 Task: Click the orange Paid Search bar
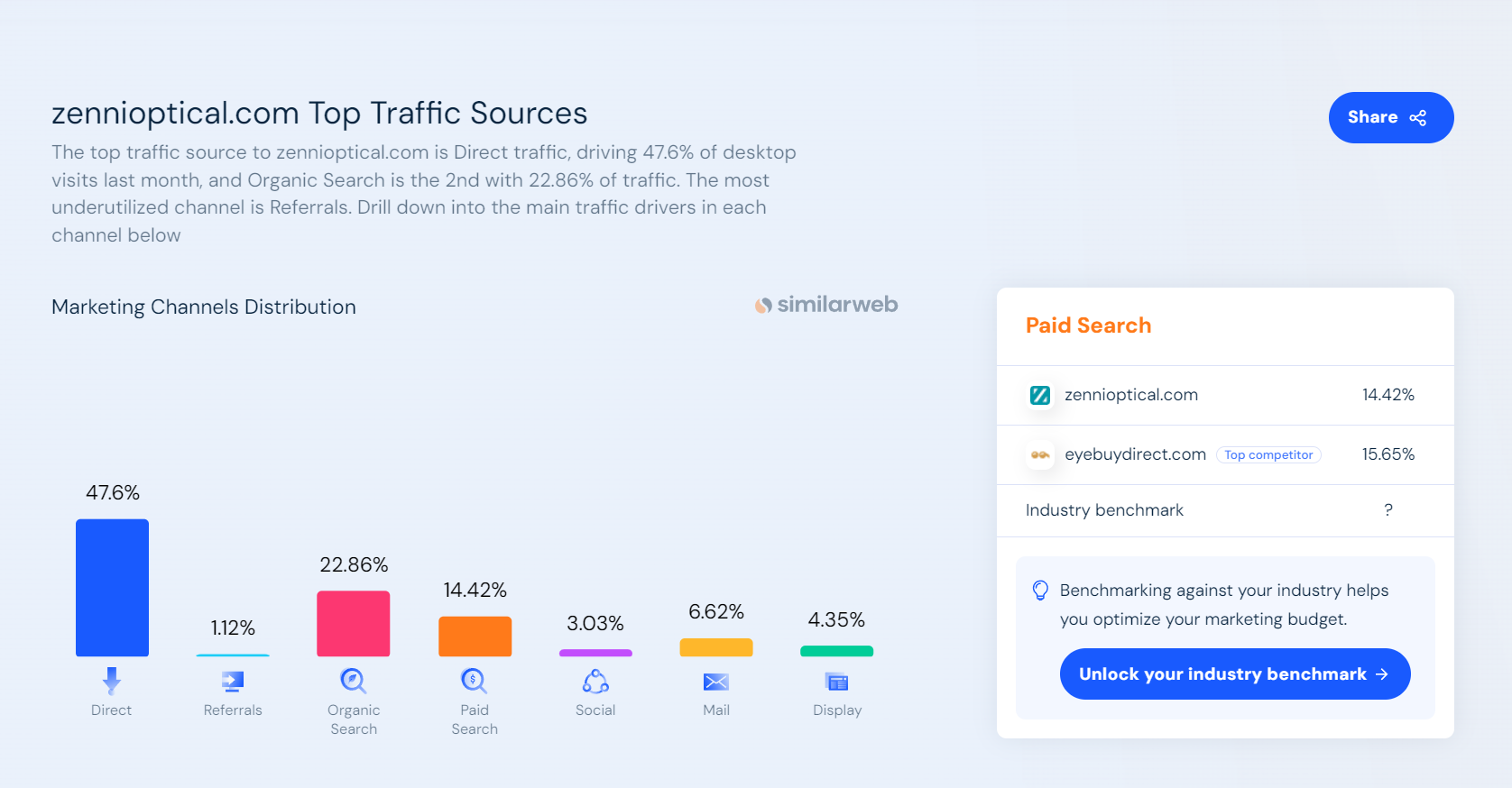click(475, 637)
